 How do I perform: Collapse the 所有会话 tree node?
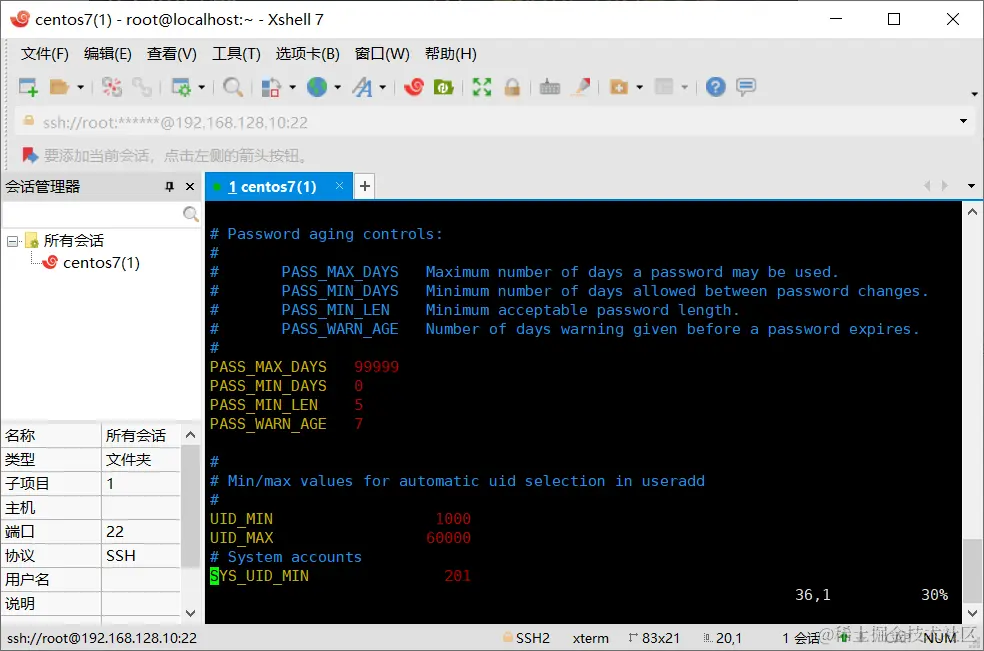pos(12,241)
